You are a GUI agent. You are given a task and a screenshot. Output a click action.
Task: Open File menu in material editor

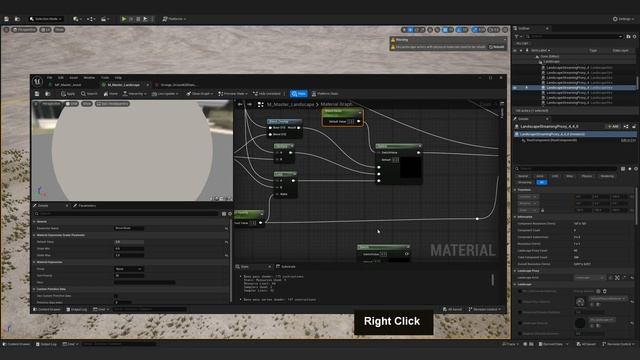pyautogui.click(x=49, y=78)
